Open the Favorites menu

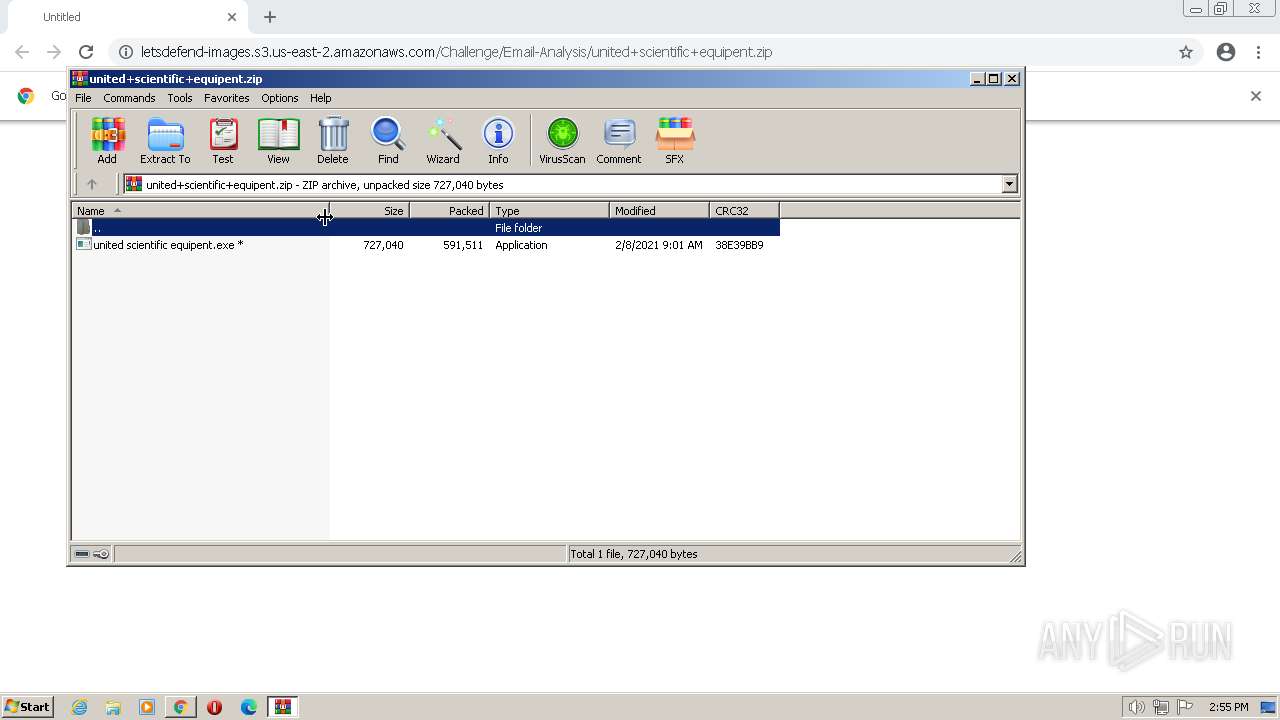click(x=227, y=98)
